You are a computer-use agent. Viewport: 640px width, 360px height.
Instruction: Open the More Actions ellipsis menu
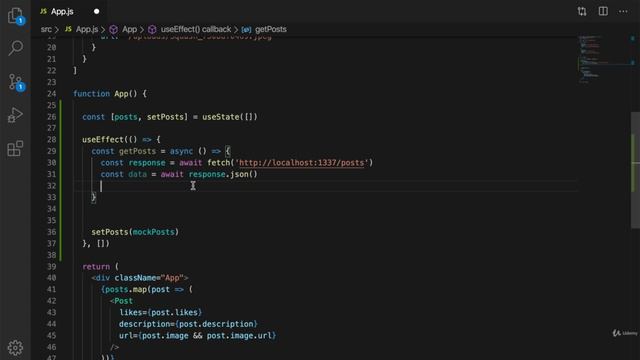pyautogui.click(x=623, y=11)
